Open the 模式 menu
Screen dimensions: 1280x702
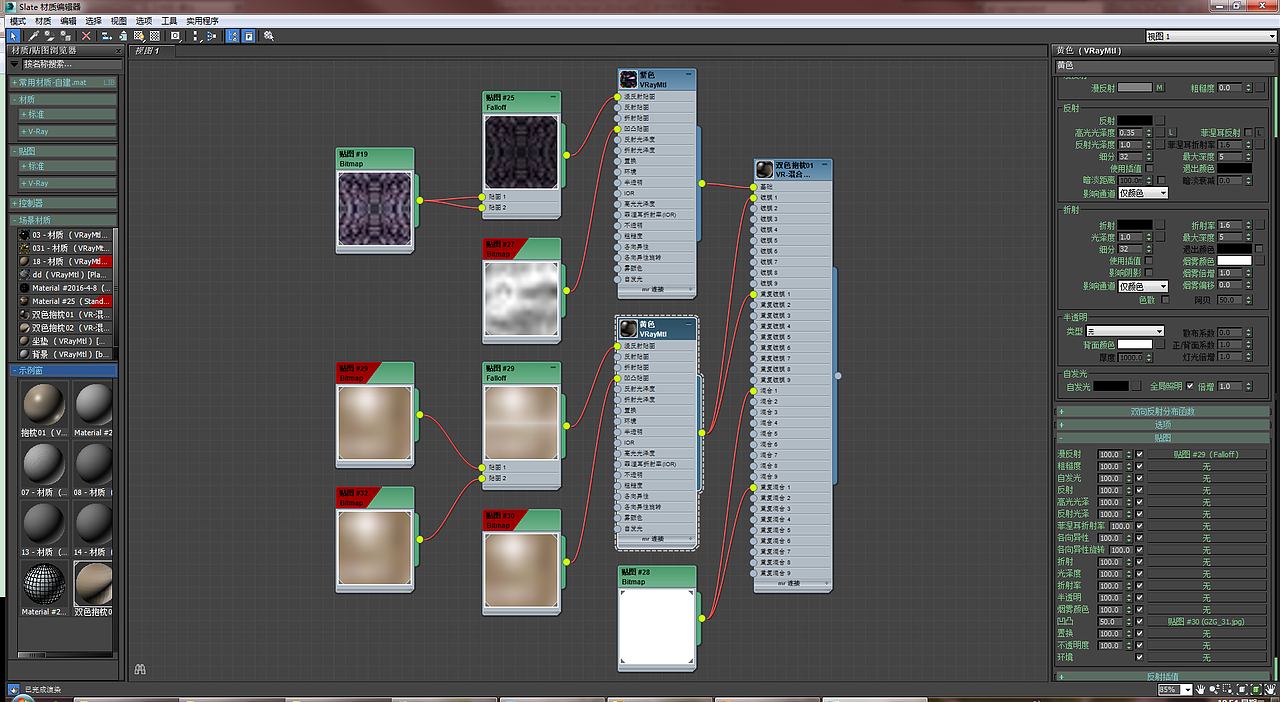(x=18, y=20)
